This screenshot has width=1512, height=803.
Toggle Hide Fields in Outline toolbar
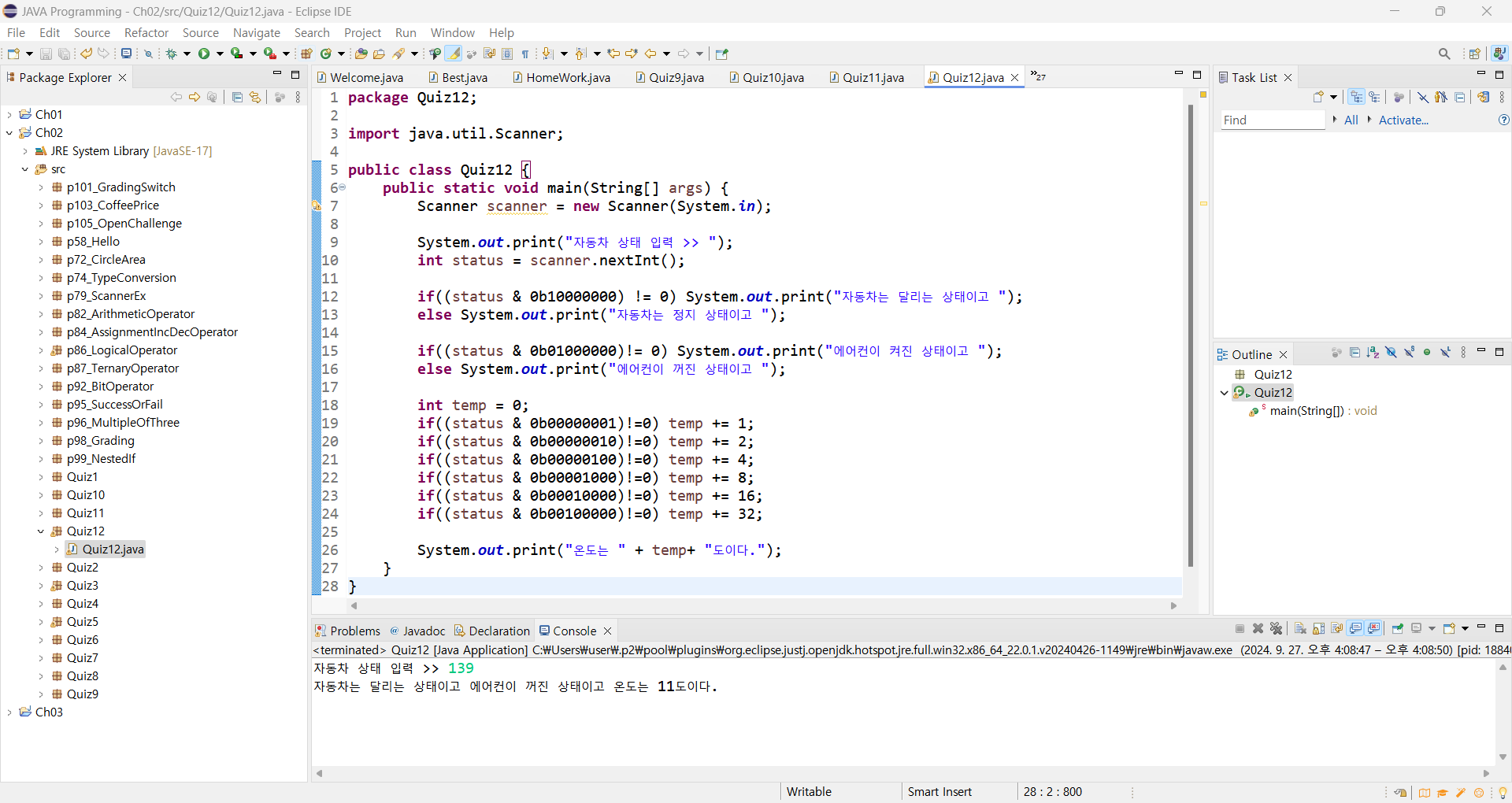click(1391, 353)
